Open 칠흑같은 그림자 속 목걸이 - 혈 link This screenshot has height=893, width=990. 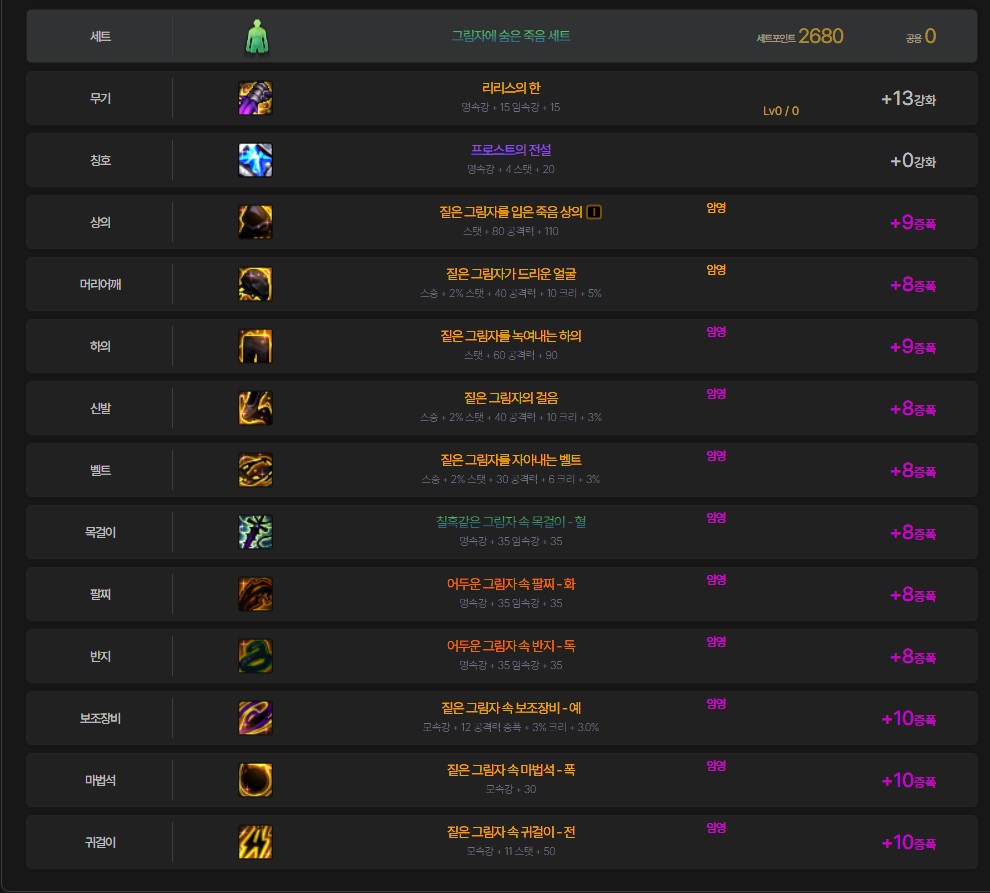coord(510,522)
